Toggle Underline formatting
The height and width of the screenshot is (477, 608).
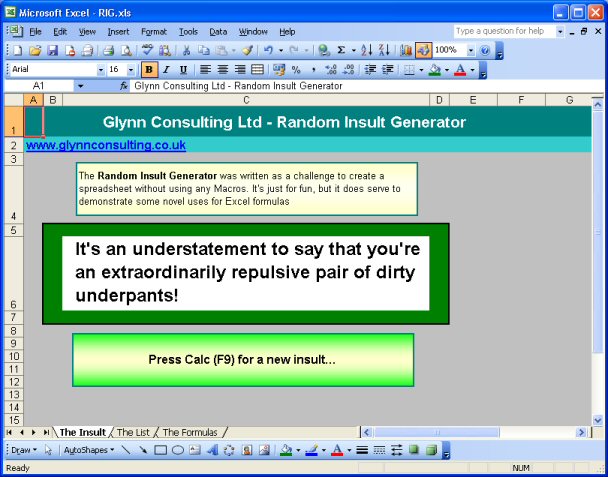182,70
